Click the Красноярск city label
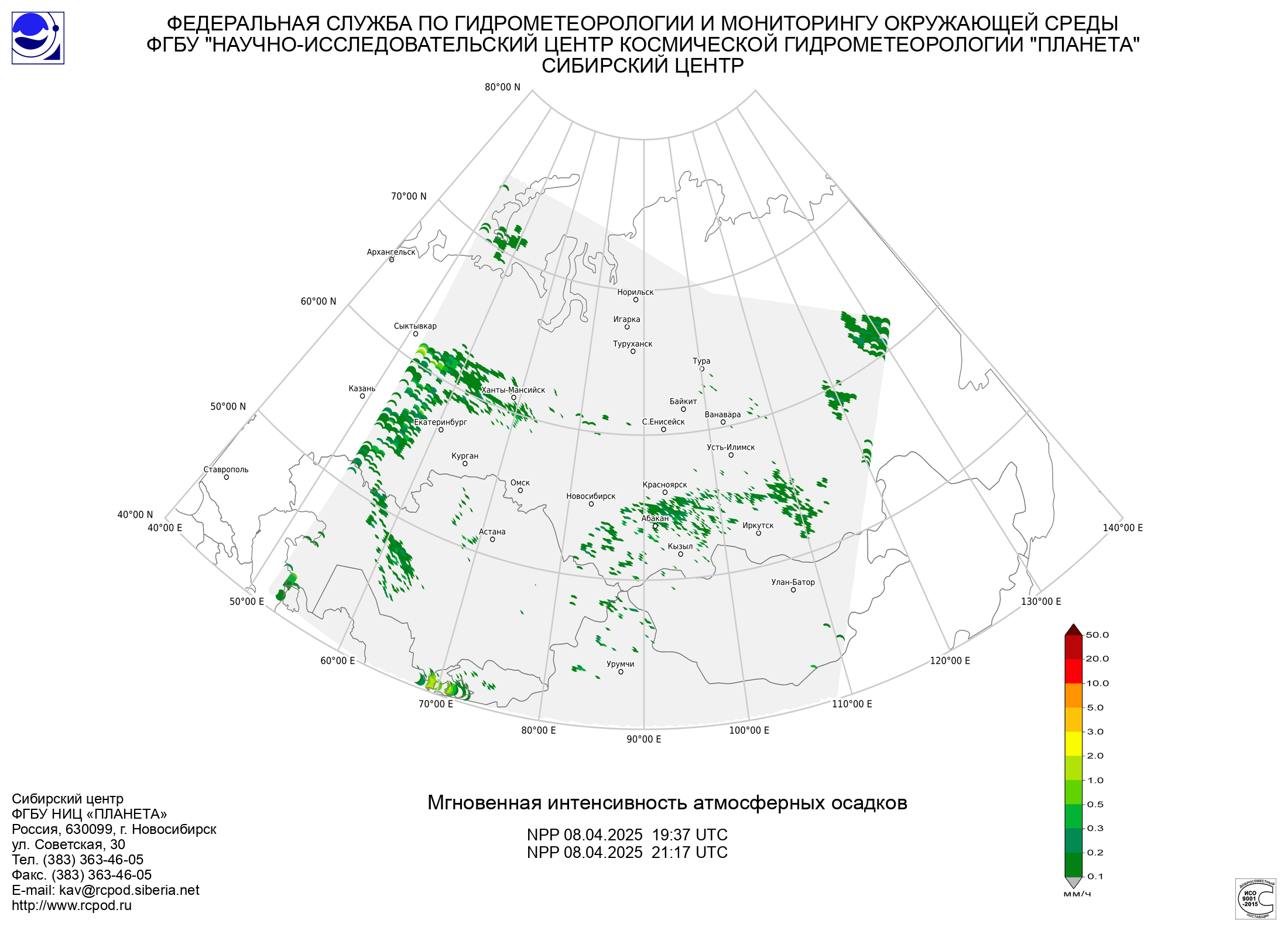Image resolution: width=1288 pixels, height=937 pixels. pos(664,485)
